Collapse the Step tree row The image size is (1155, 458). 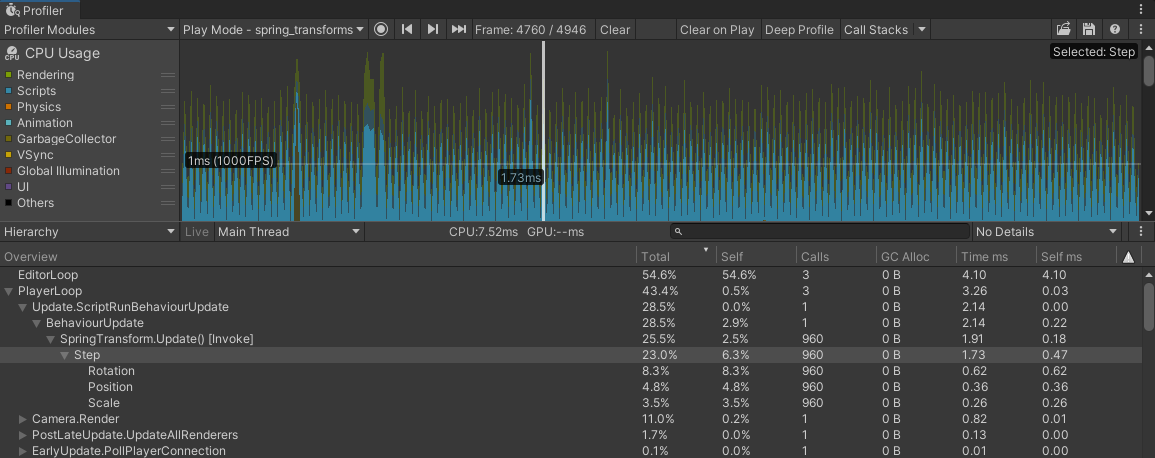65,356
